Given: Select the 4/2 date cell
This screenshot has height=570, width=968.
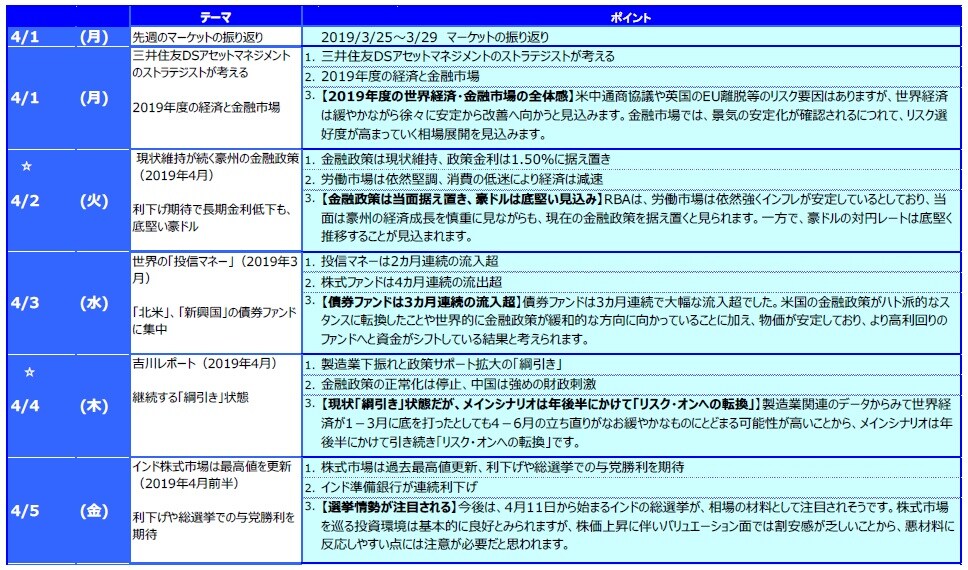Looking at the screenshot, I should (x=28, y=200).
